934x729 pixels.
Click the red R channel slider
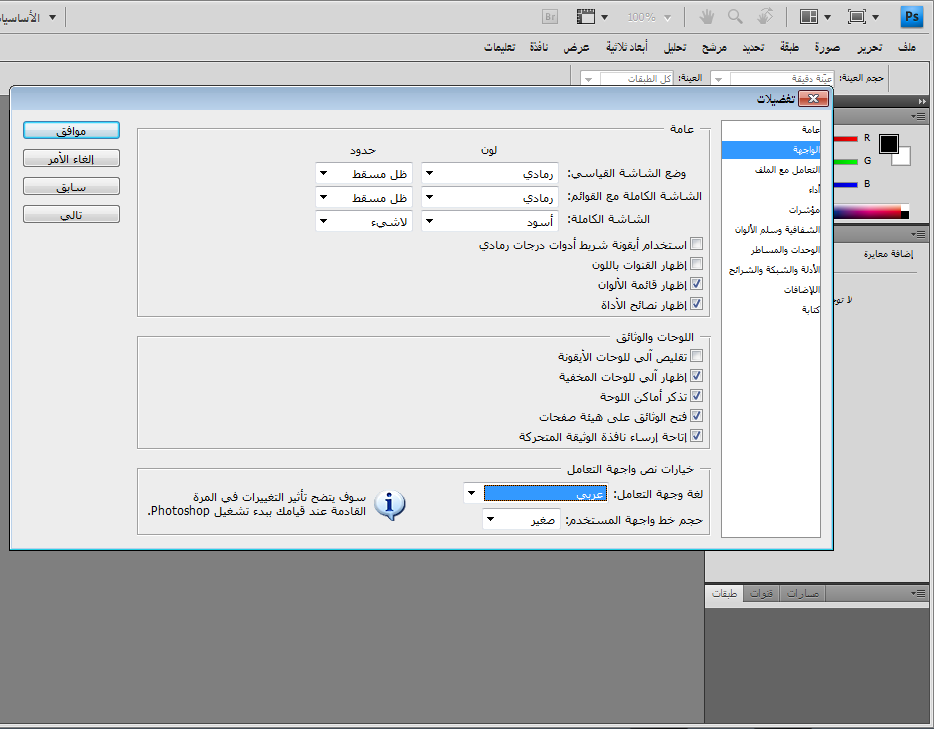coord(845,138)
